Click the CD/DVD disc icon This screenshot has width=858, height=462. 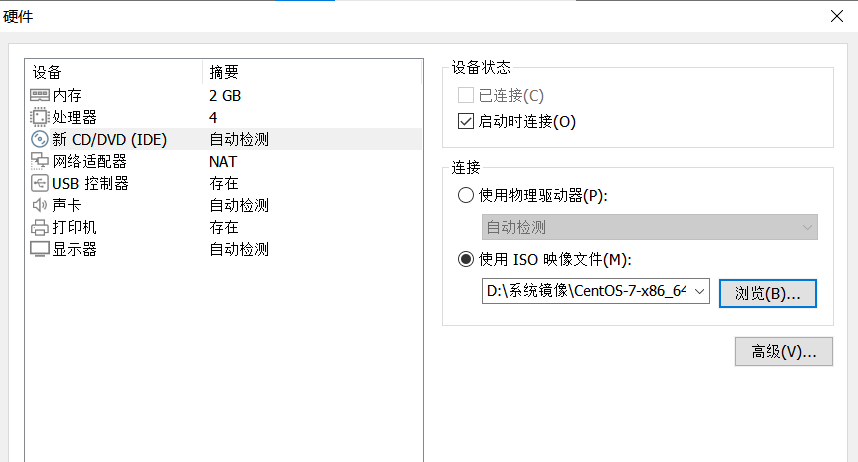coord(39,139)
